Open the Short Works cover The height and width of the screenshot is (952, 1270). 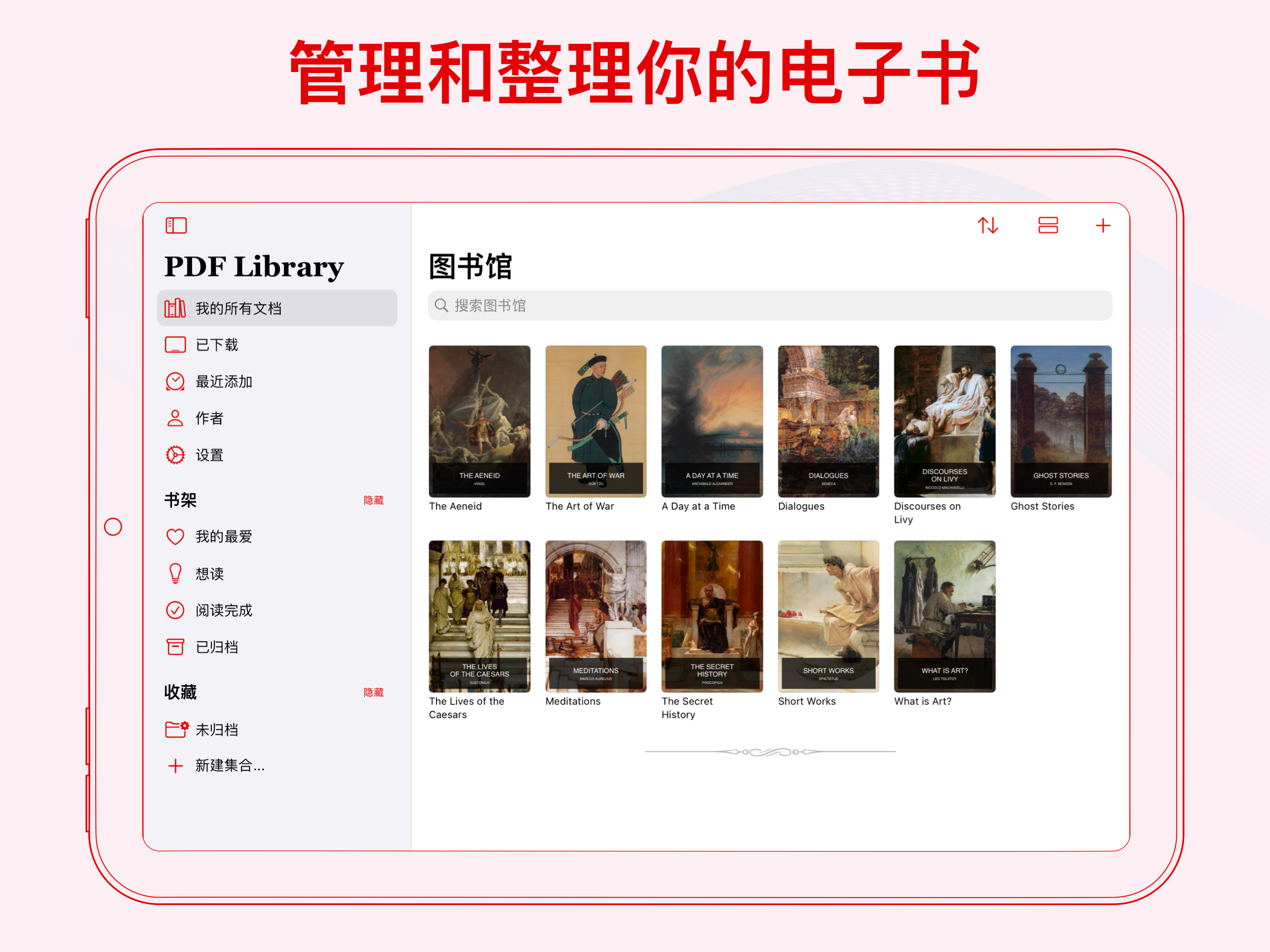[x=828, y=616]
